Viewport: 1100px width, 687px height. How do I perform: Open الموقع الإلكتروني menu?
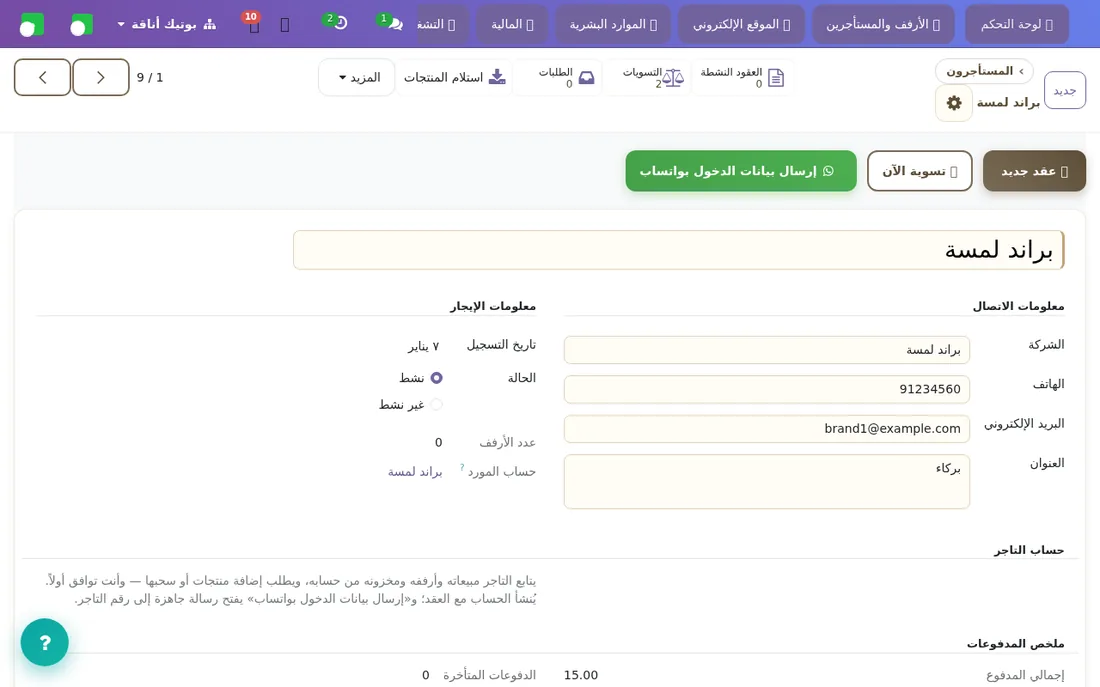tap(742, 25)
